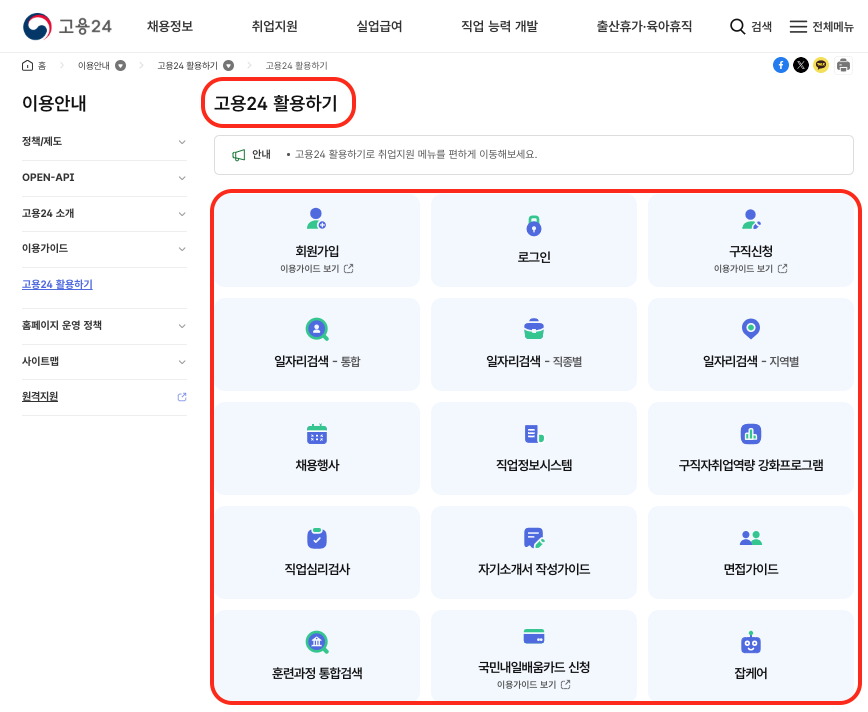The image size is (868, 712).
Task: Share page via X icon
Action: (x=801, y=65)
